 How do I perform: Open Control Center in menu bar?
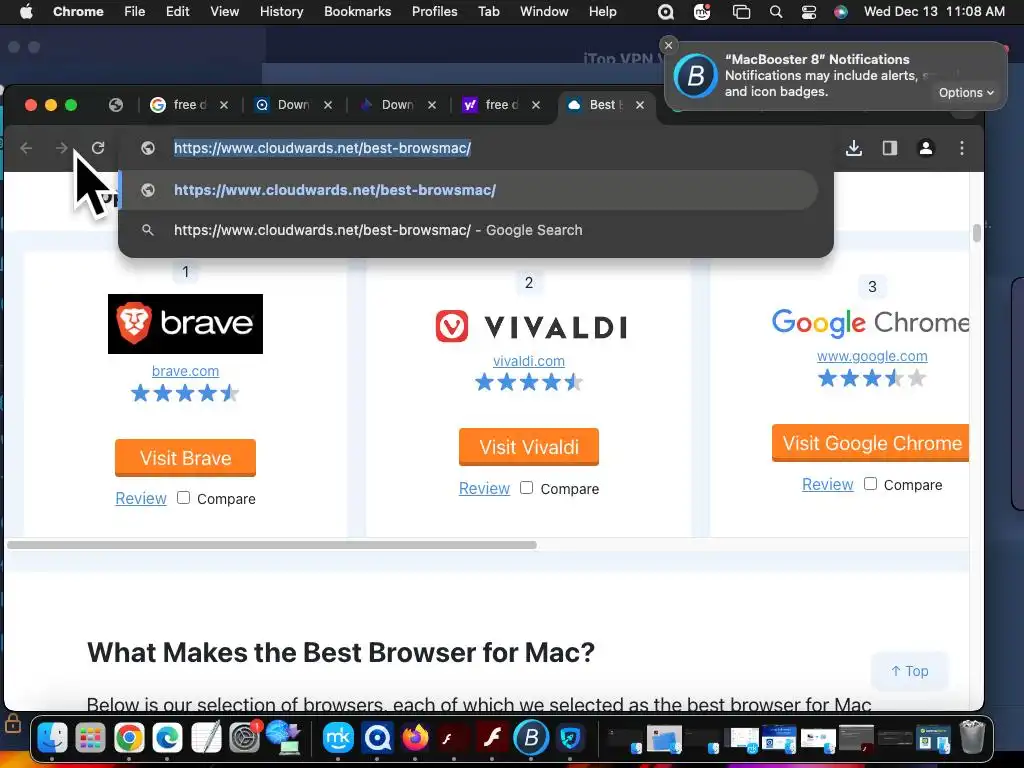808,12
